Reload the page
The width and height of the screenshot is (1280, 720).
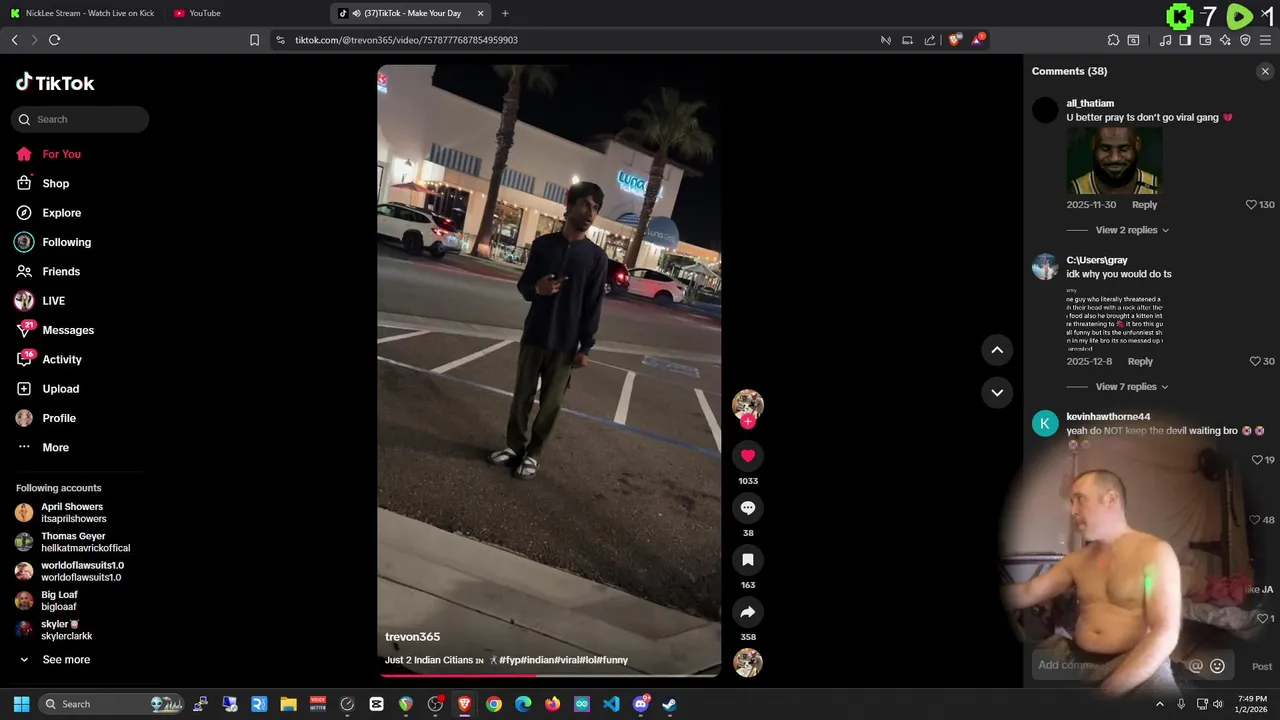pyautogui.click(x=54, y=40)
